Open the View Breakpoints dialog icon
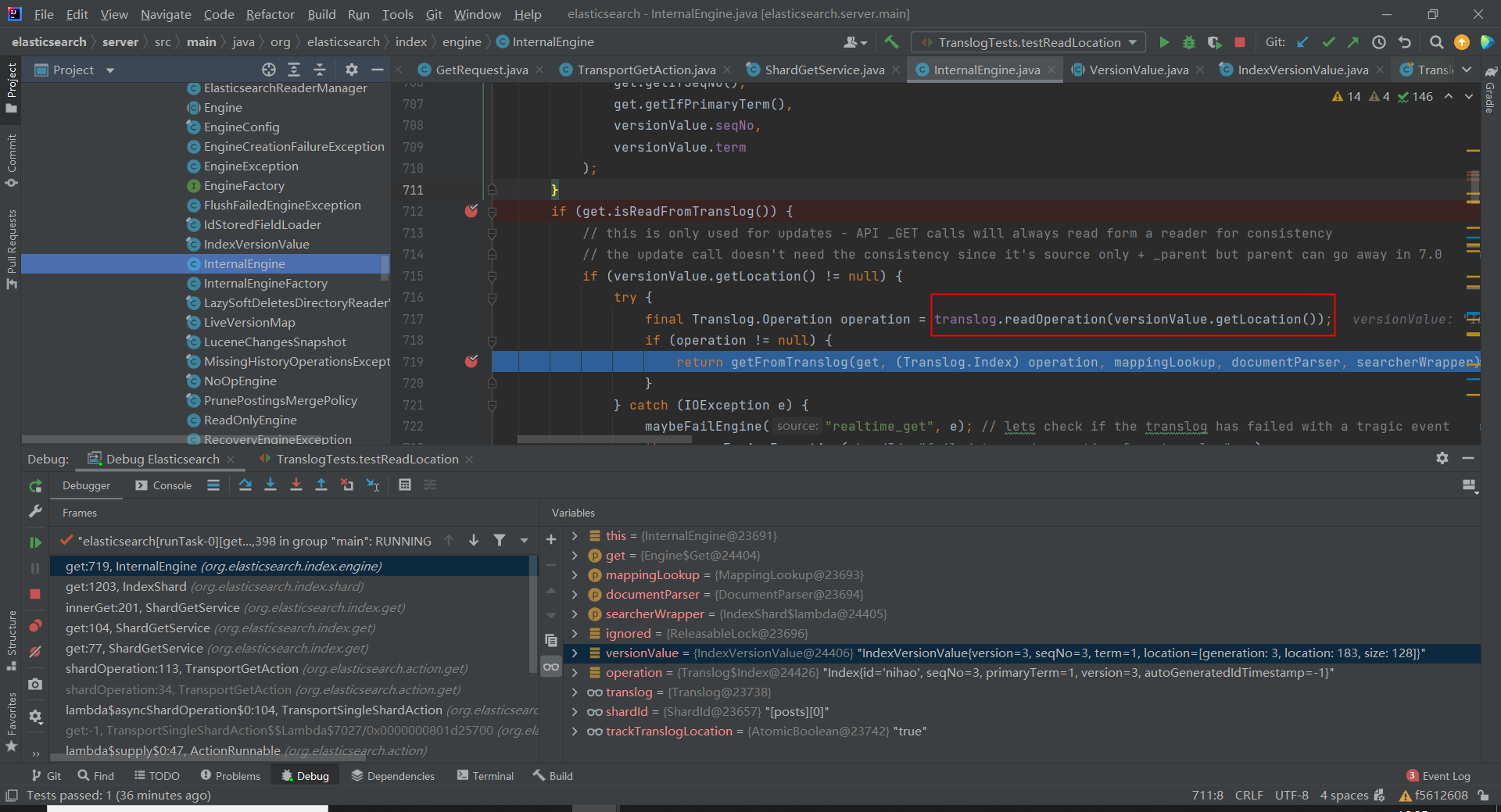Image resolution: width=1501 pixels, height=812 pixels. 35,626
